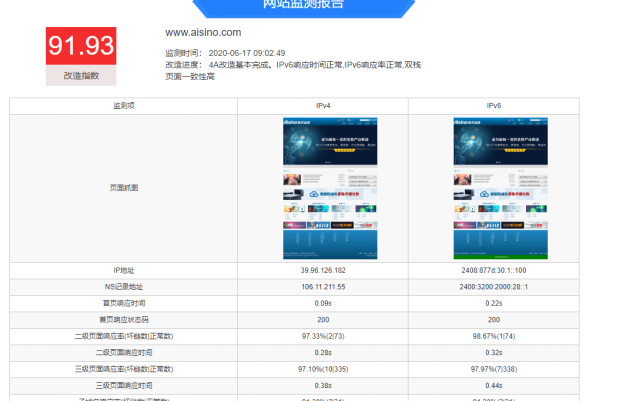Image resolution: width=620 pixels, height=401 pixels.
Task: Select the IPv4 column header
Action: tap(323, 105)
